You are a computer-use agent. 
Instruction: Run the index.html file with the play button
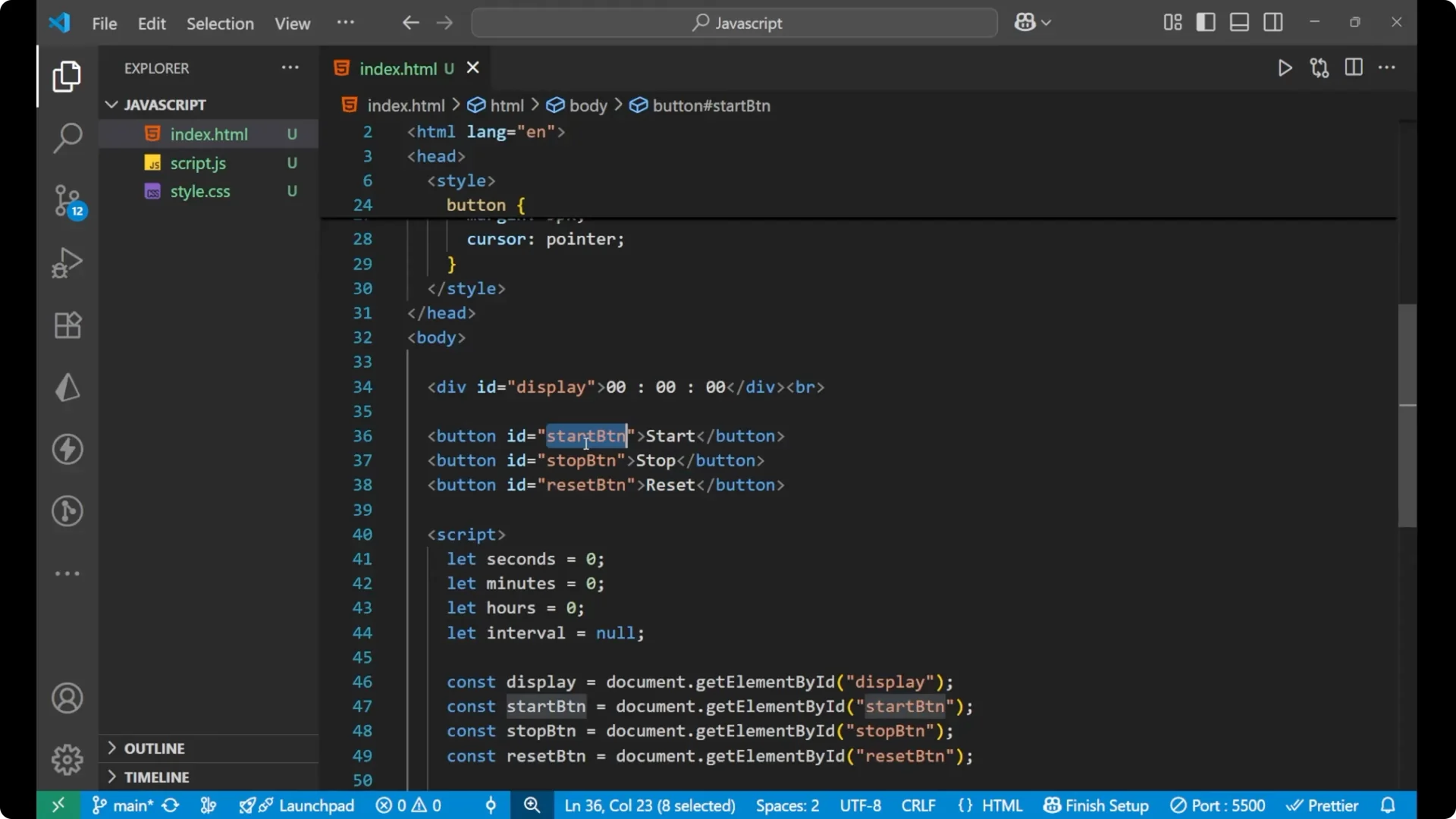[1285, 67]
